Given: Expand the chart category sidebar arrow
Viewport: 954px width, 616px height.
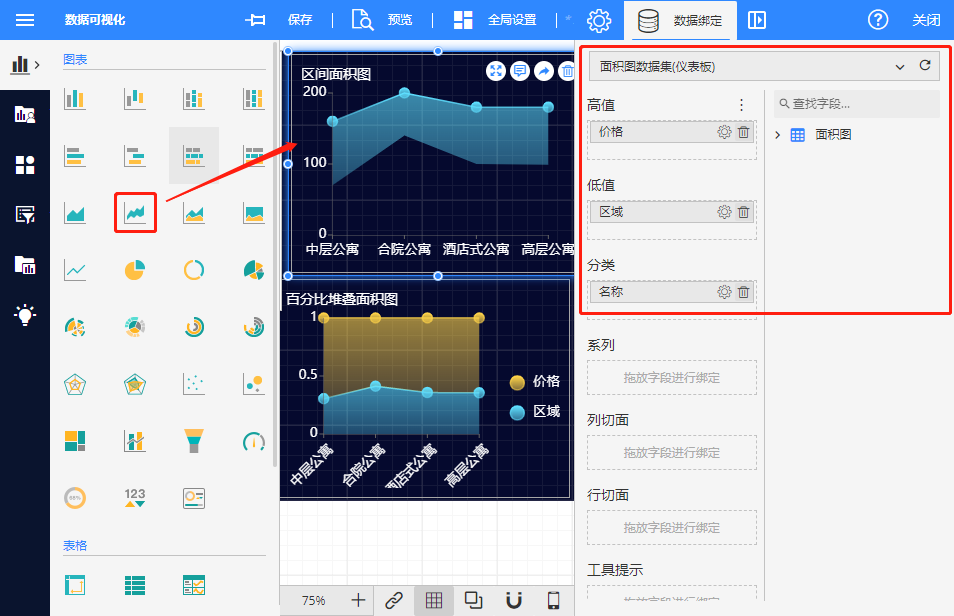Looking at the screenshot, I should (x=37, y=65).
